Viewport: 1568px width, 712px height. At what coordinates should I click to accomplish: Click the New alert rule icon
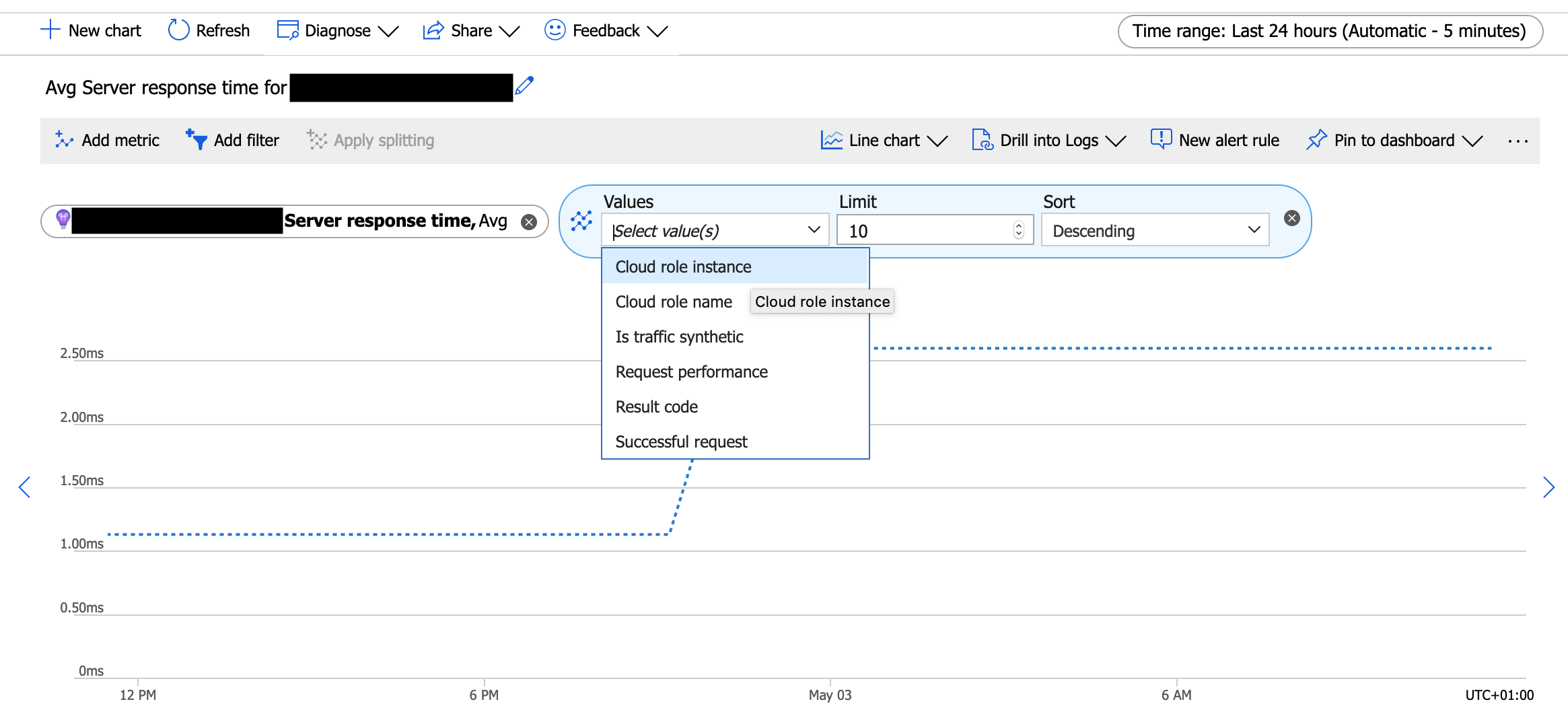(x=1160, y=139)
